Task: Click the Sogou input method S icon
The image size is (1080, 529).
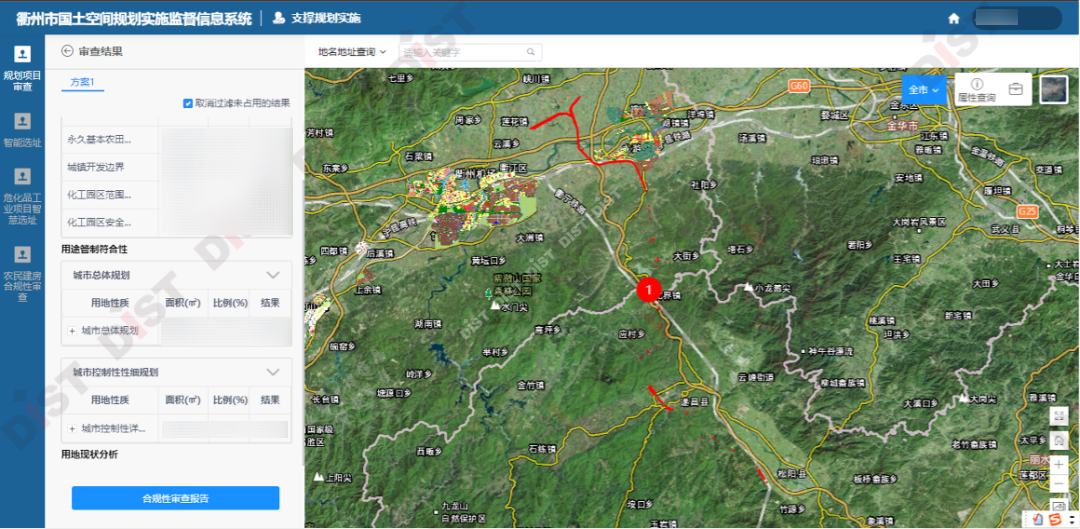Action: click(1055, 519)
